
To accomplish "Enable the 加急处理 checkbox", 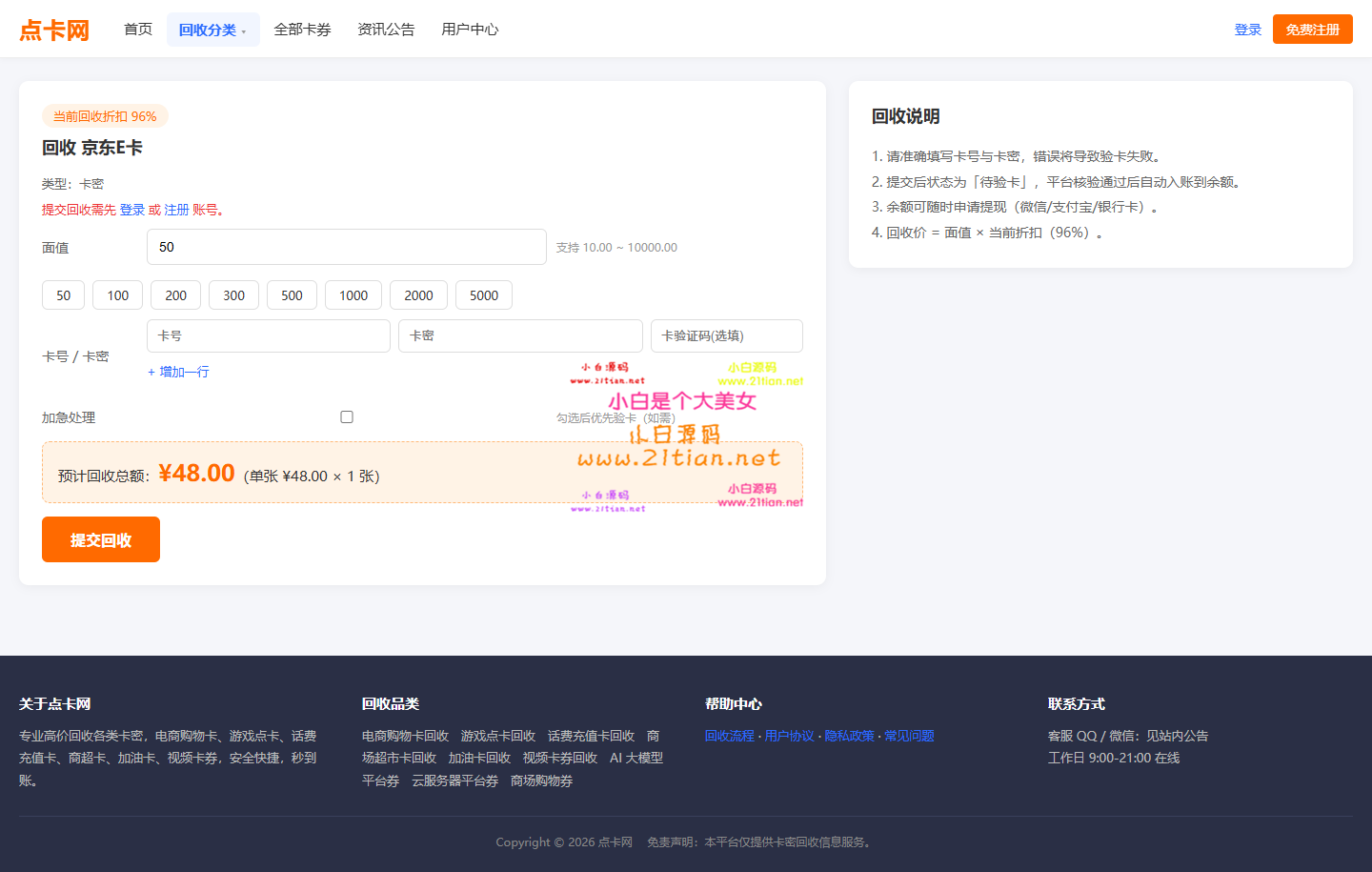I will click(347, 416).
